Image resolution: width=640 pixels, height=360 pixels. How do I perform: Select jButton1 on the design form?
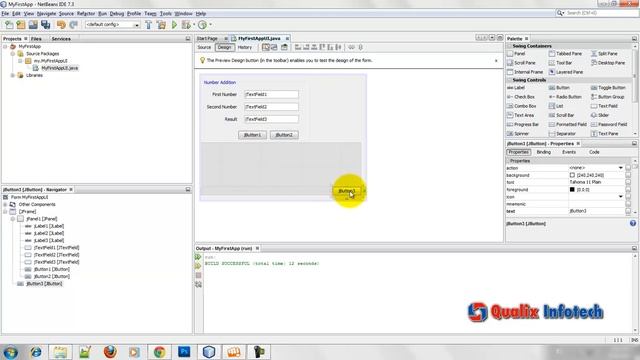click(252, 135)
